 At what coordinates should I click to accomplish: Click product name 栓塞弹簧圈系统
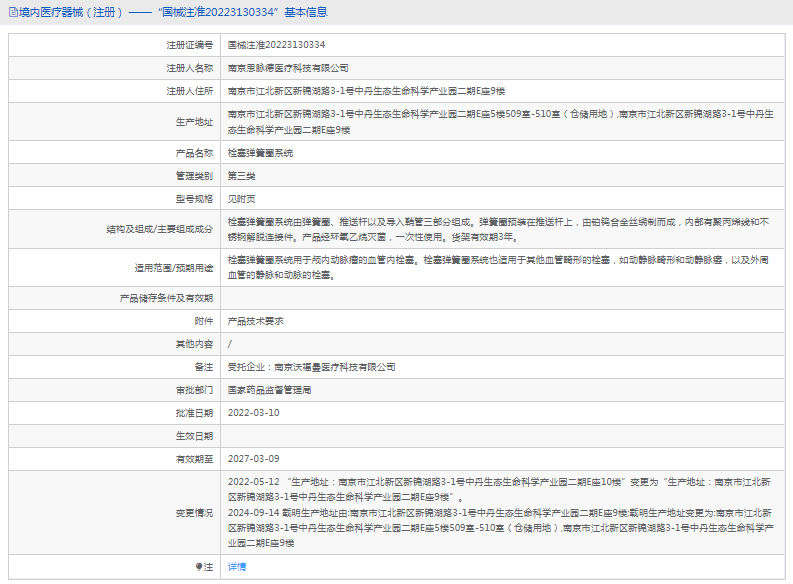point(260,153)
